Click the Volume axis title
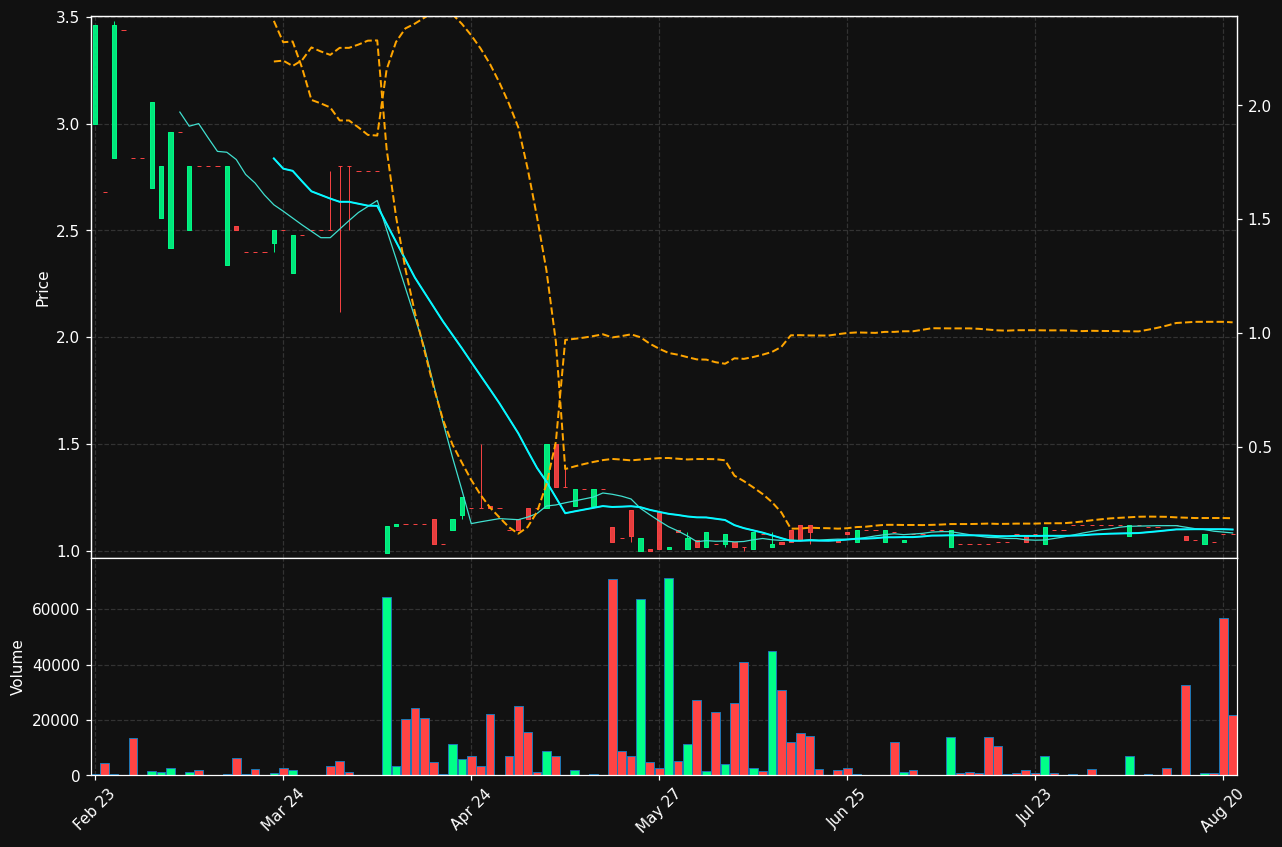 tap(18, 667)
